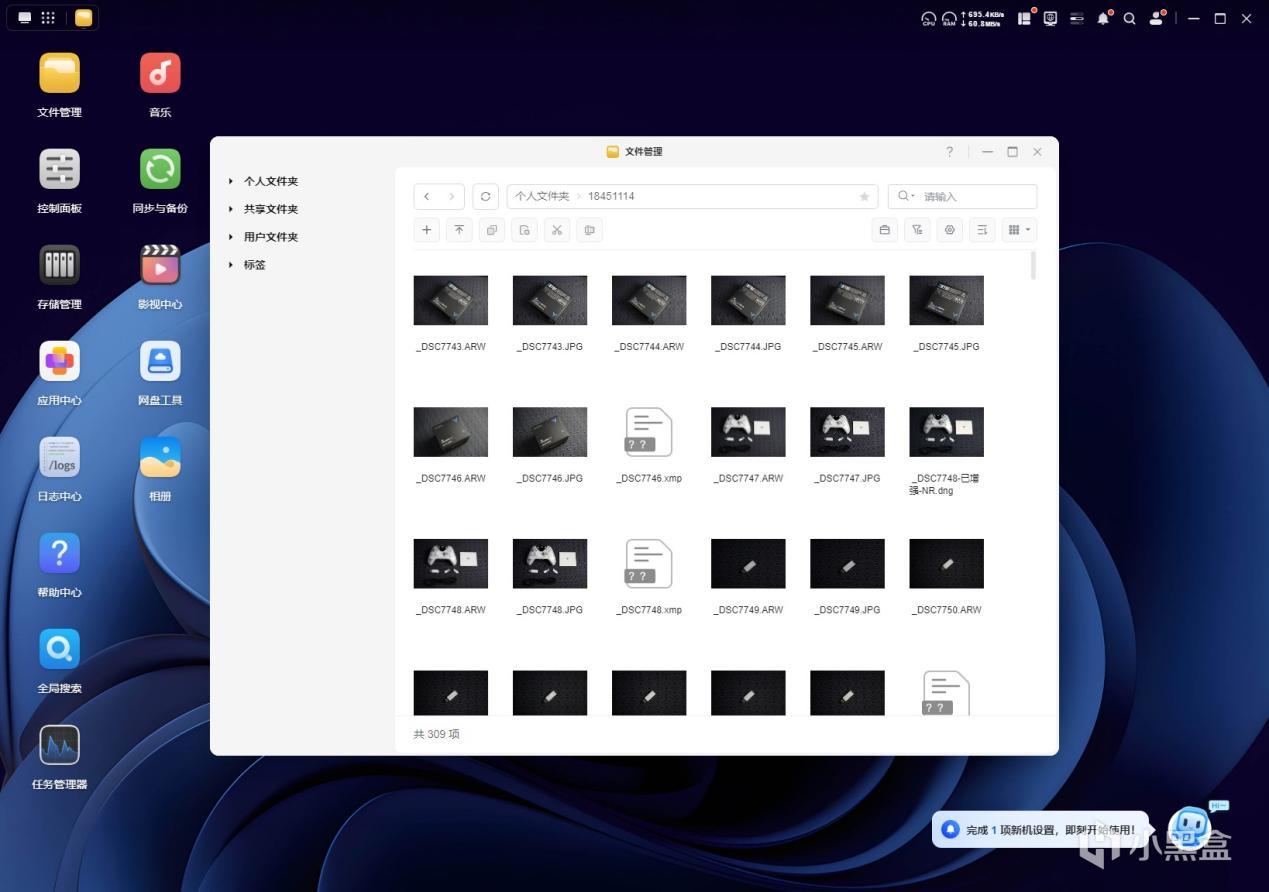The image size is (1269, 892).
Task: Select thumbnail _DSC7745.JPG
Action: 946,300
